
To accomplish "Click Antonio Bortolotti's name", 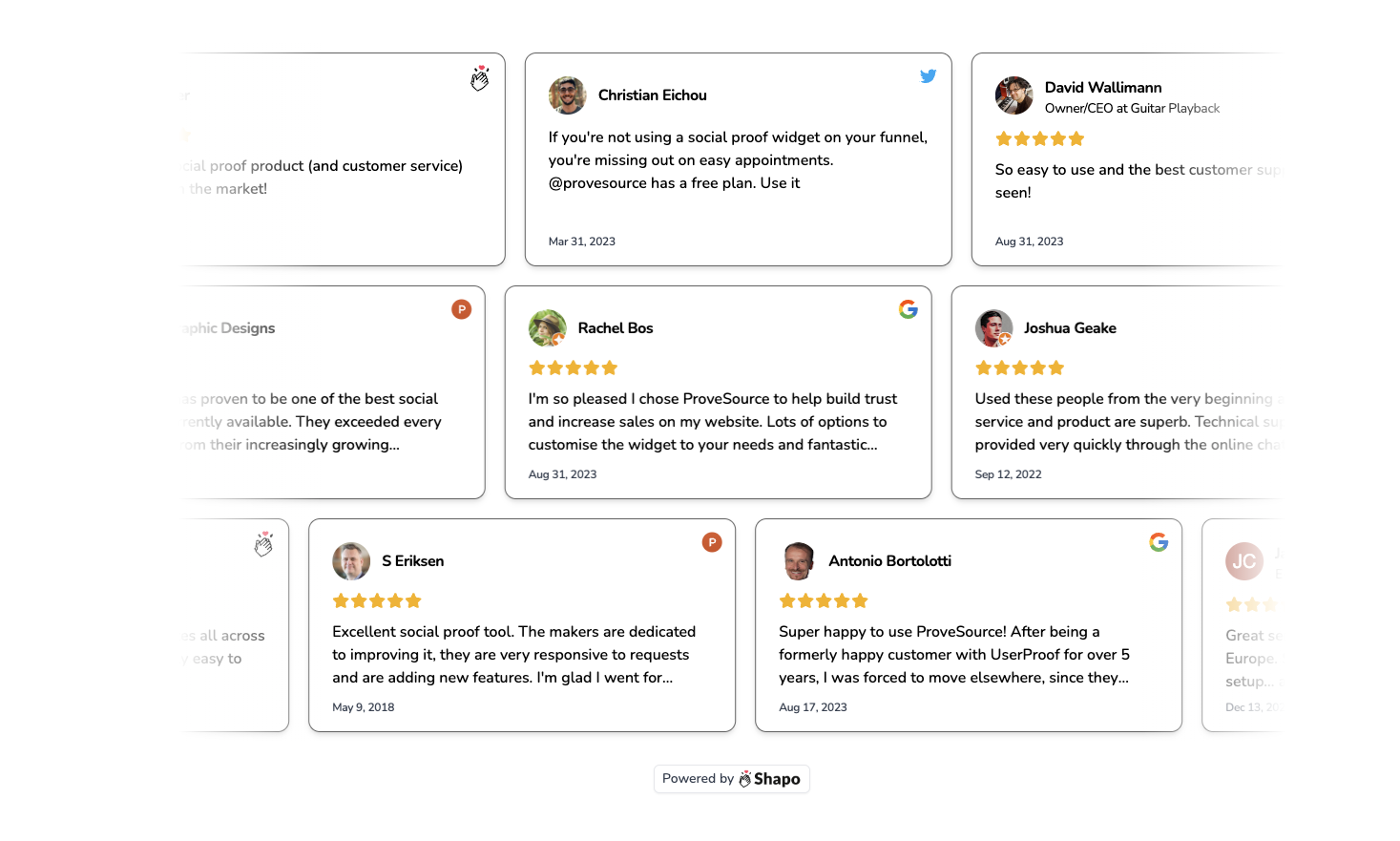I will [x=889, y=561].
